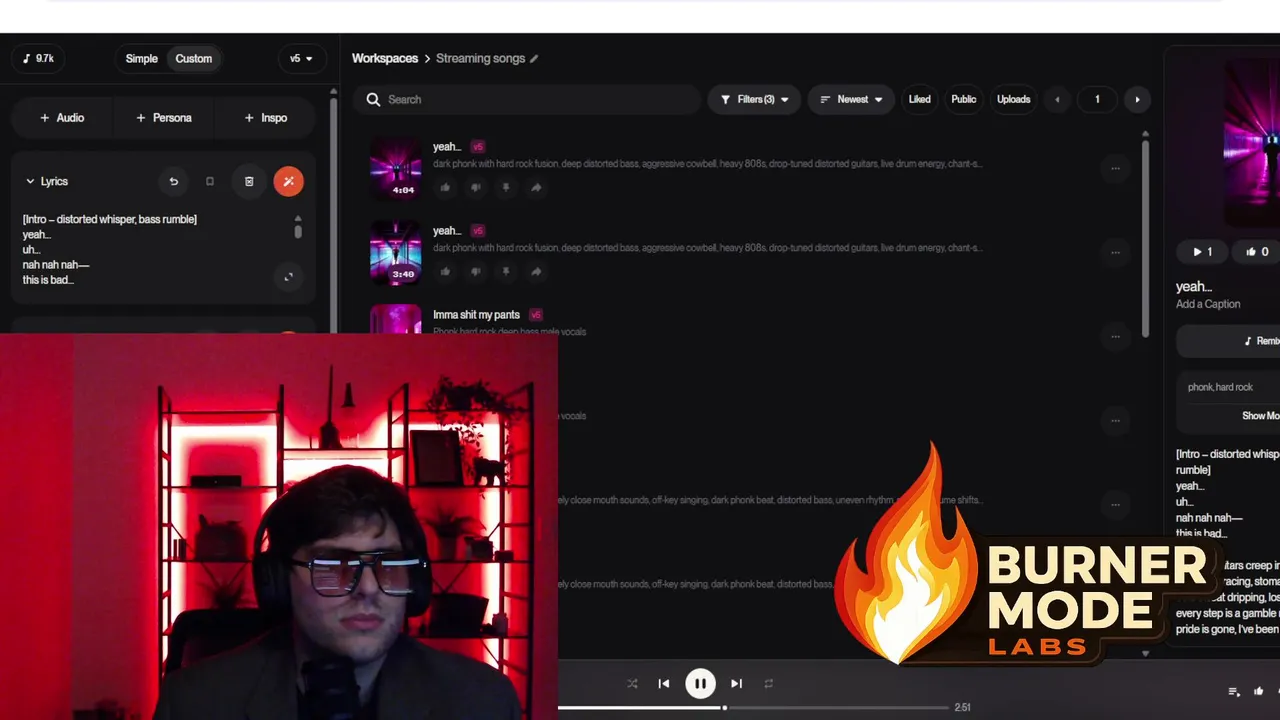Open the Newest sort dropdown

point(851,99)
